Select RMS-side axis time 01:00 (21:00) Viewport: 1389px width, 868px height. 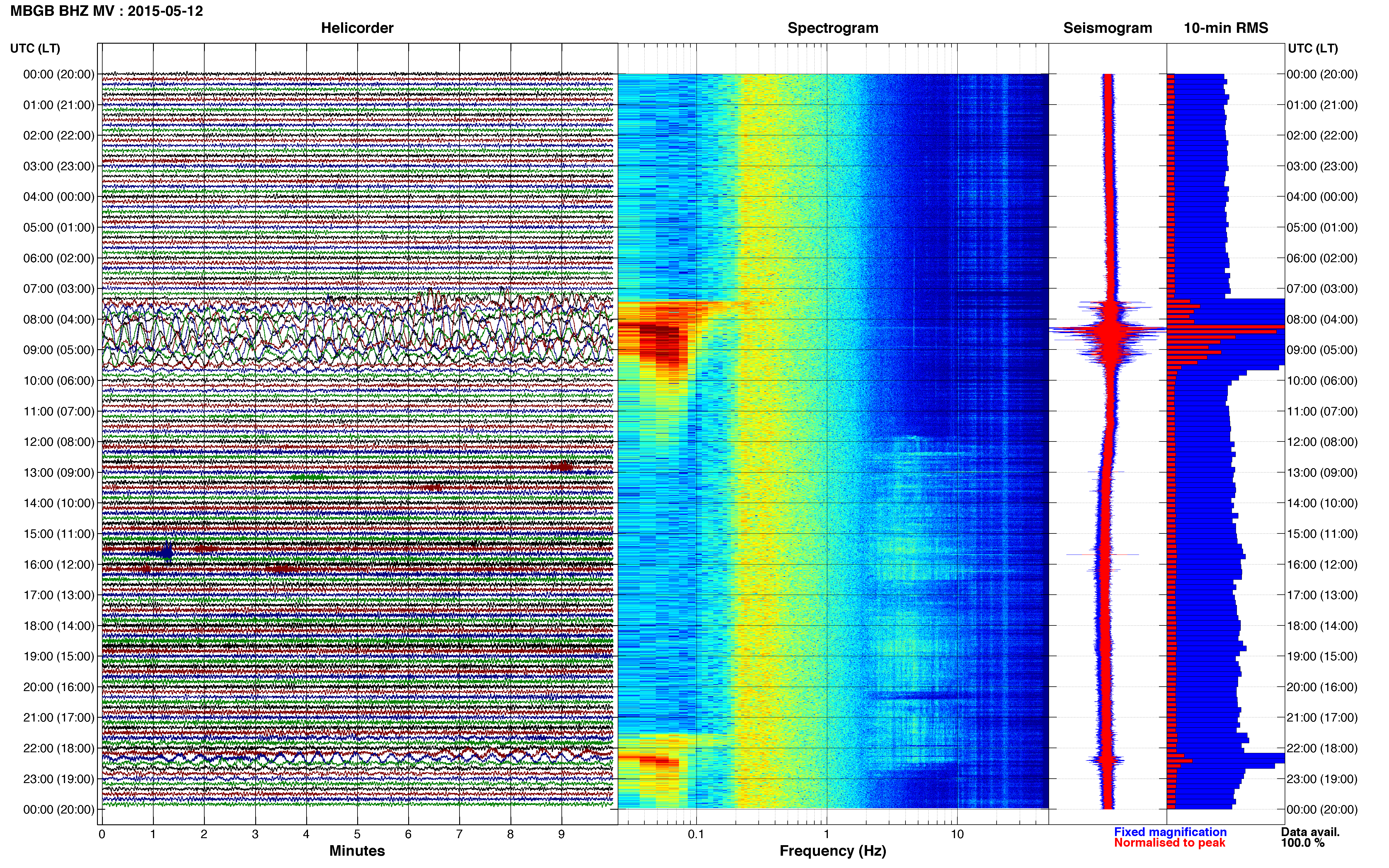tap(1322, 105)
